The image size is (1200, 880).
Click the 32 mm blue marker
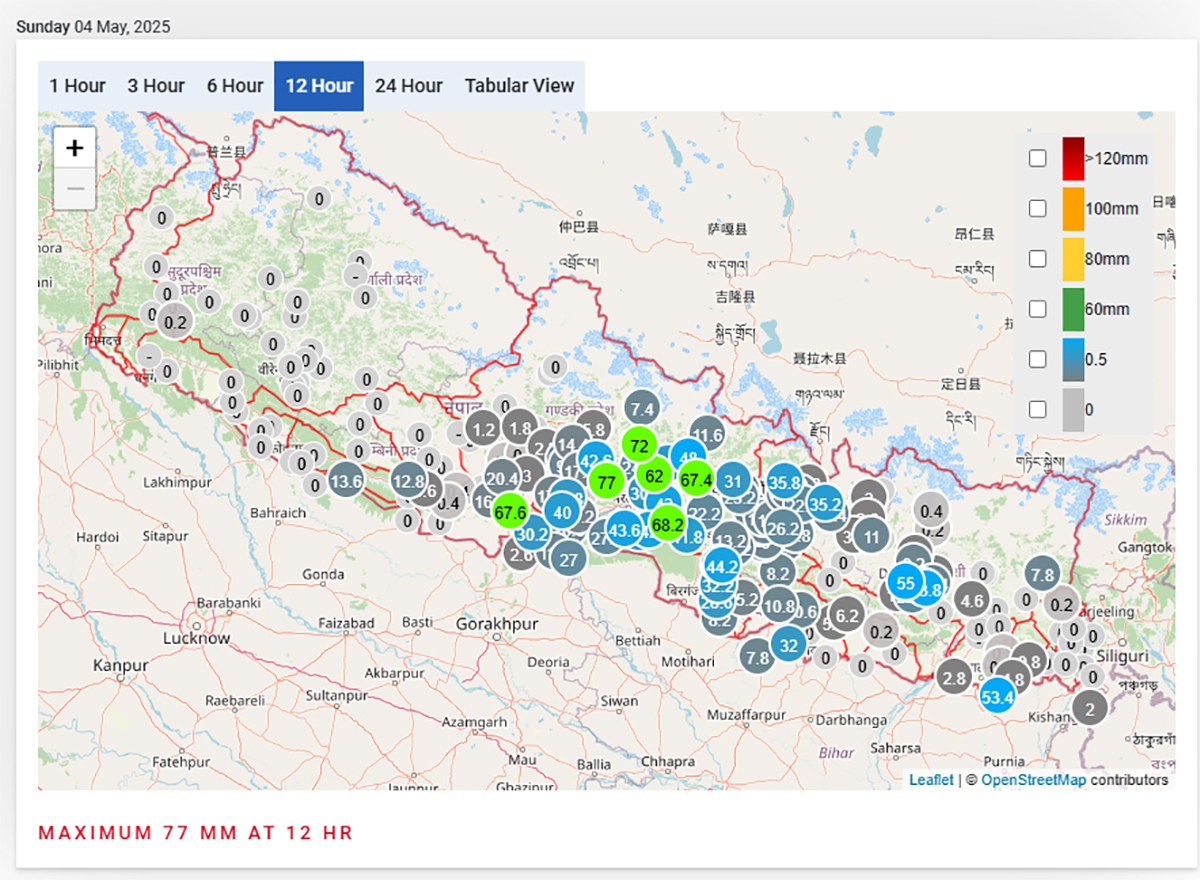(x=789, y=646)
